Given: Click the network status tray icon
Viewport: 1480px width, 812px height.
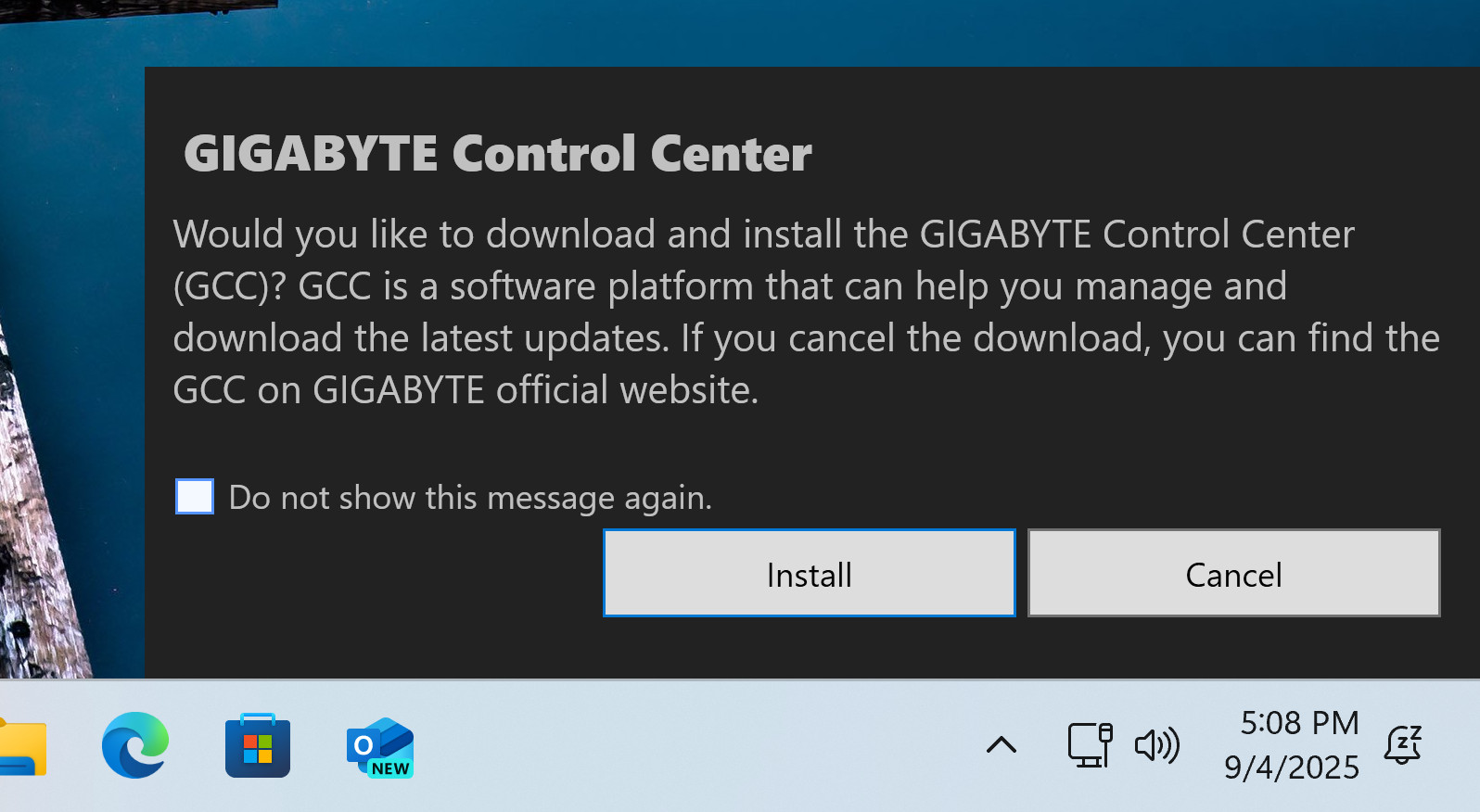Looking at the screenshot, I should click(1090, 745).
